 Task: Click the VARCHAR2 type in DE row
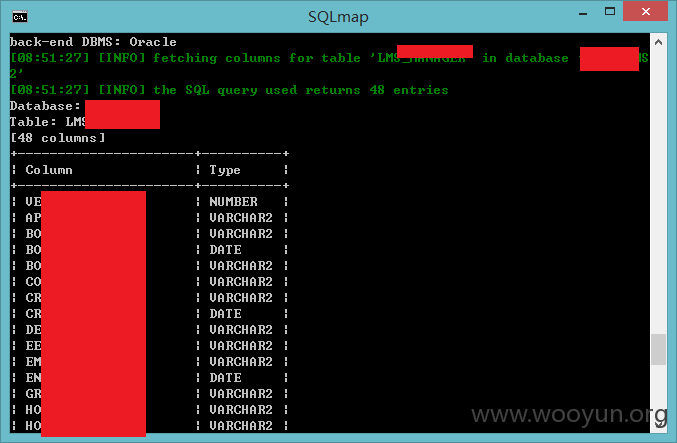[x=241, y=329]
